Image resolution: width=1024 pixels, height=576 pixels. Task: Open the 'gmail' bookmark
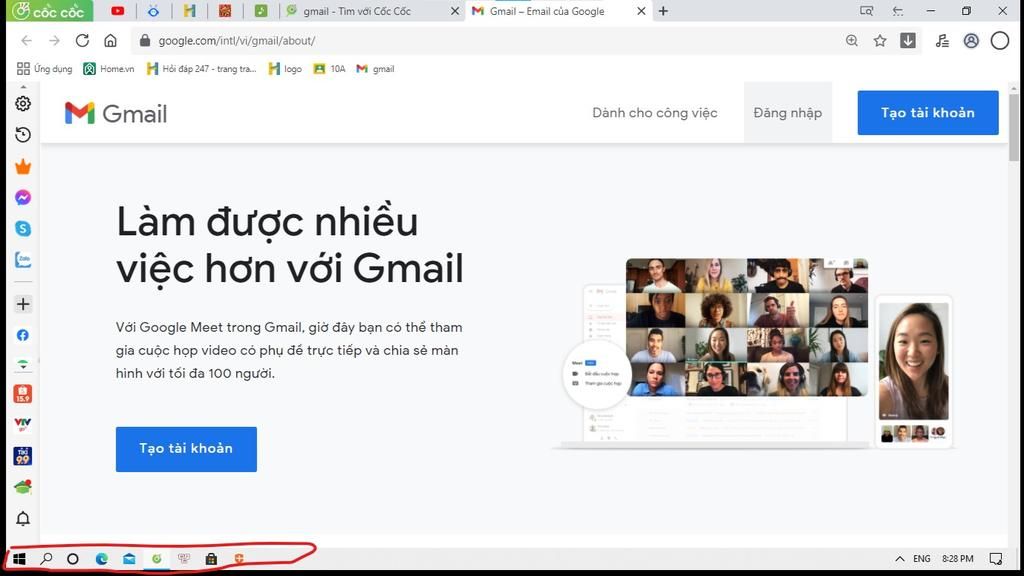coord(376,69)
